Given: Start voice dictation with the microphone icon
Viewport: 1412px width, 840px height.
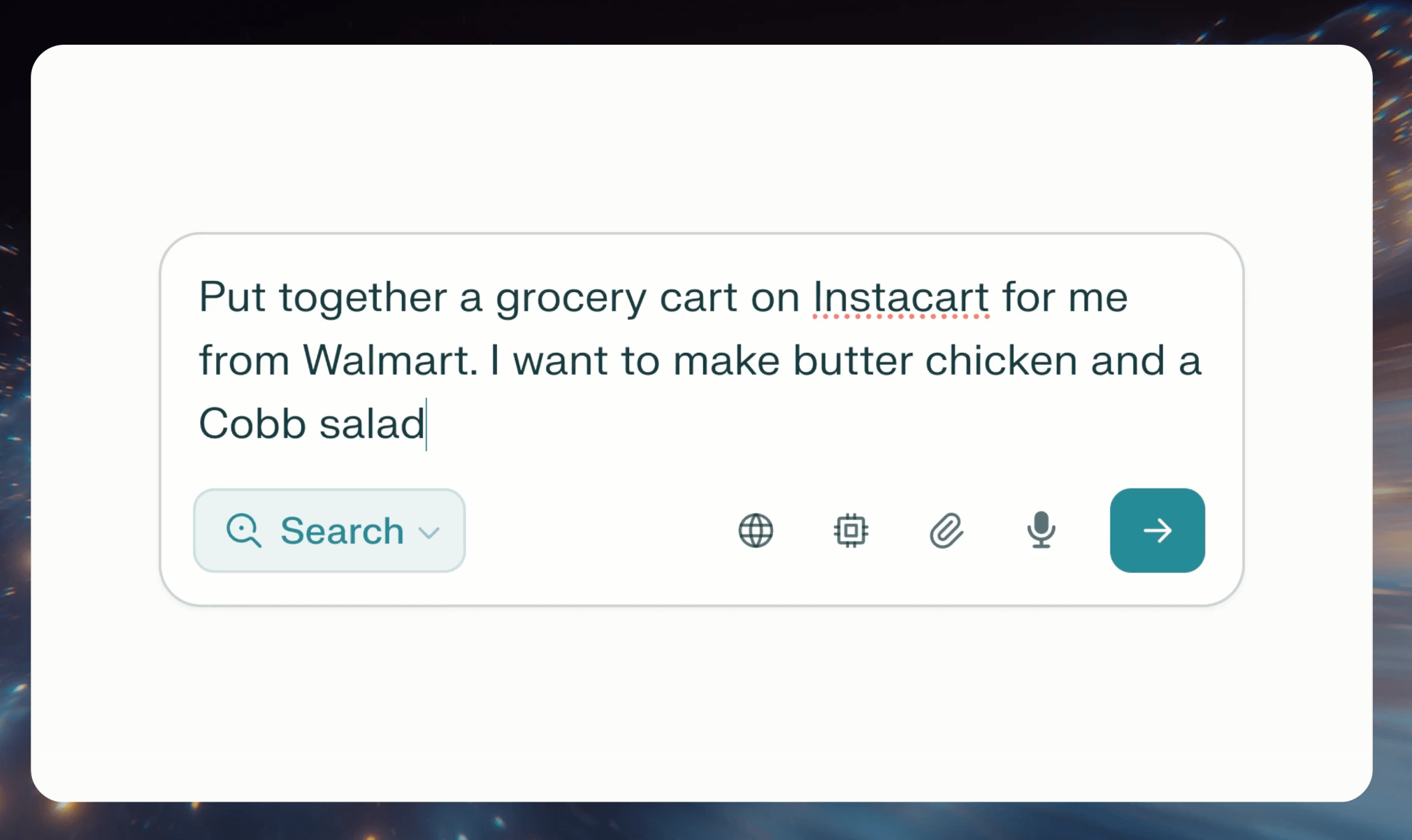Looking at the screenshot, I should click(x=1041, y=530).
